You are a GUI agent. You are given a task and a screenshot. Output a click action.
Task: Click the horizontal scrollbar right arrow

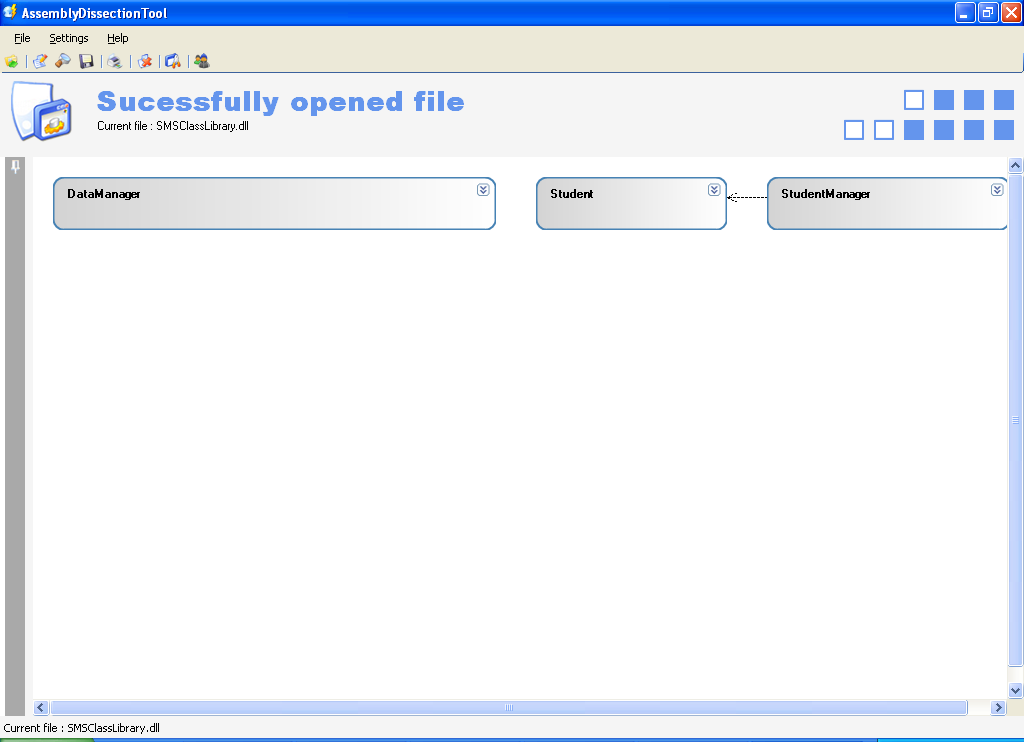(998, 707)
